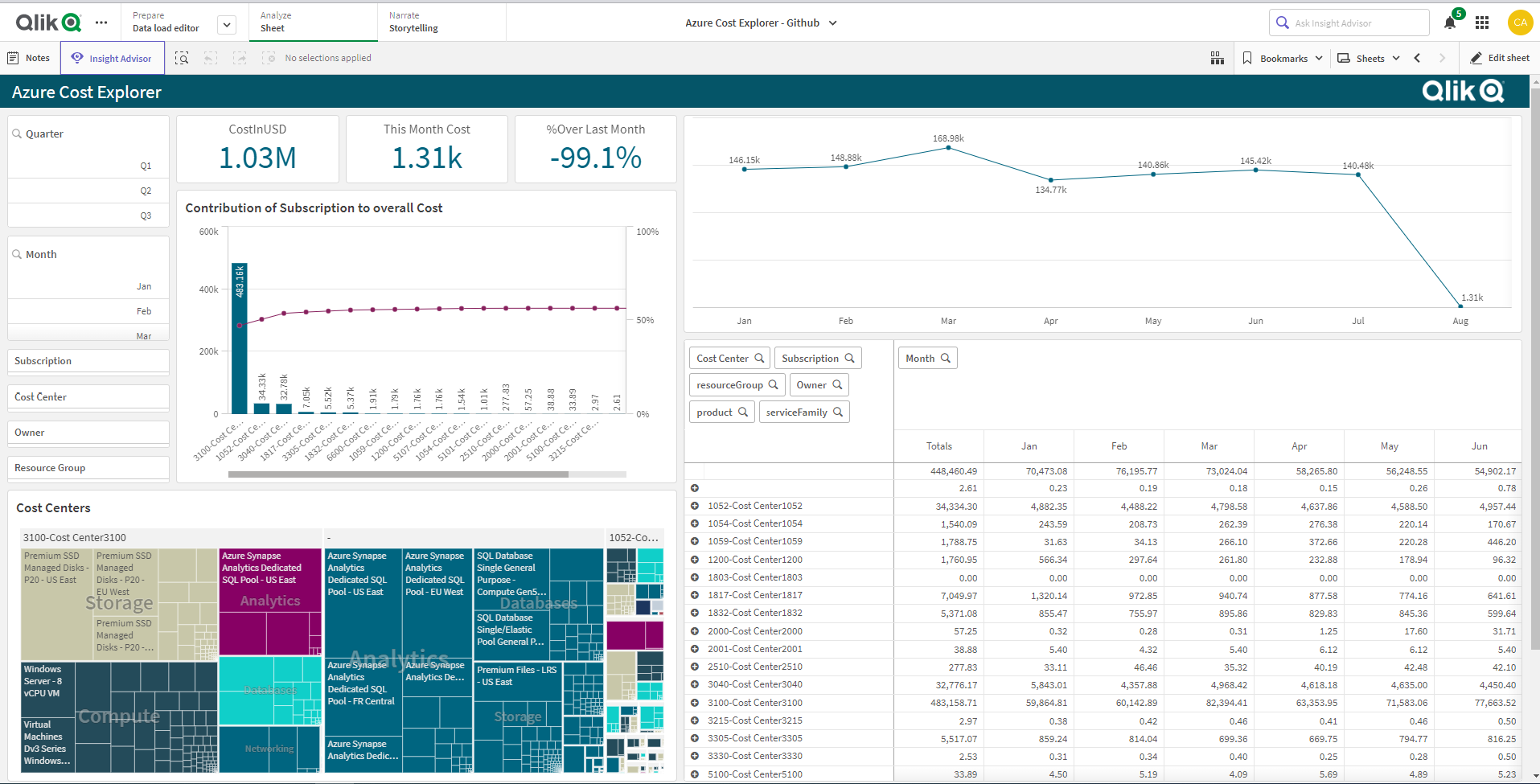Open the Bookmarks dropdown
1540x784 pixels.
(1281, 57)
